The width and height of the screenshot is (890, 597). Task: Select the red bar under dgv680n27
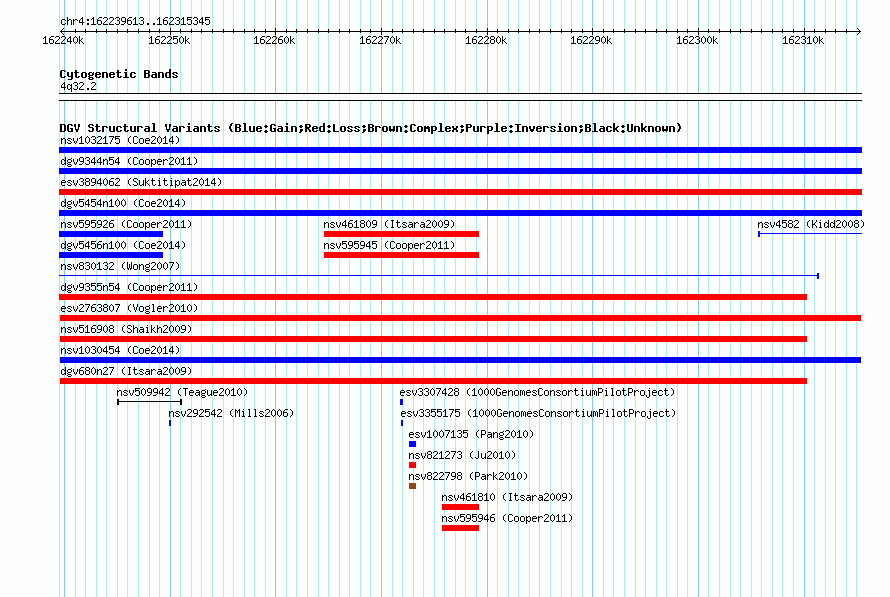point(433,381)
